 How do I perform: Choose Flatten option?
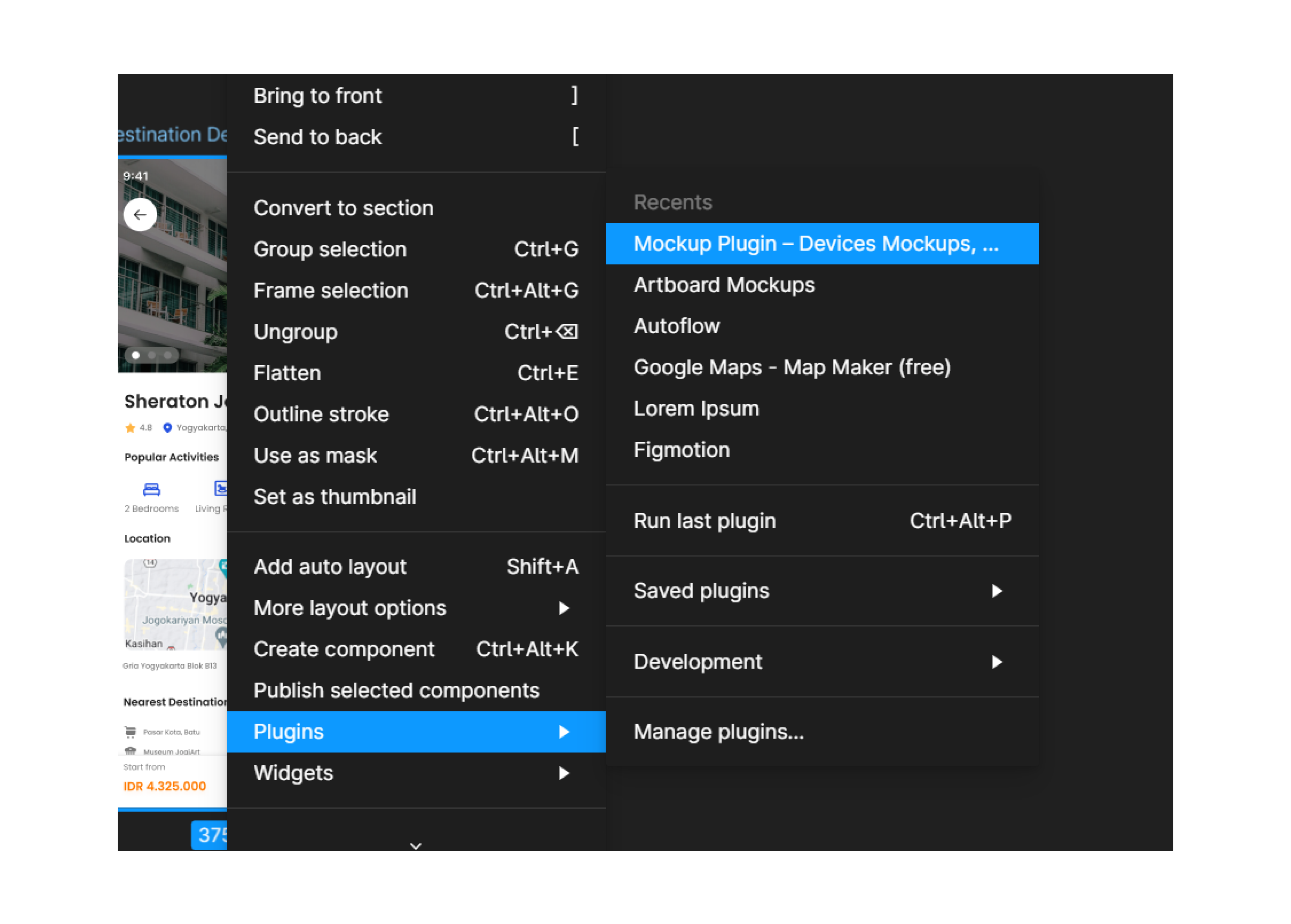point(416,373)
